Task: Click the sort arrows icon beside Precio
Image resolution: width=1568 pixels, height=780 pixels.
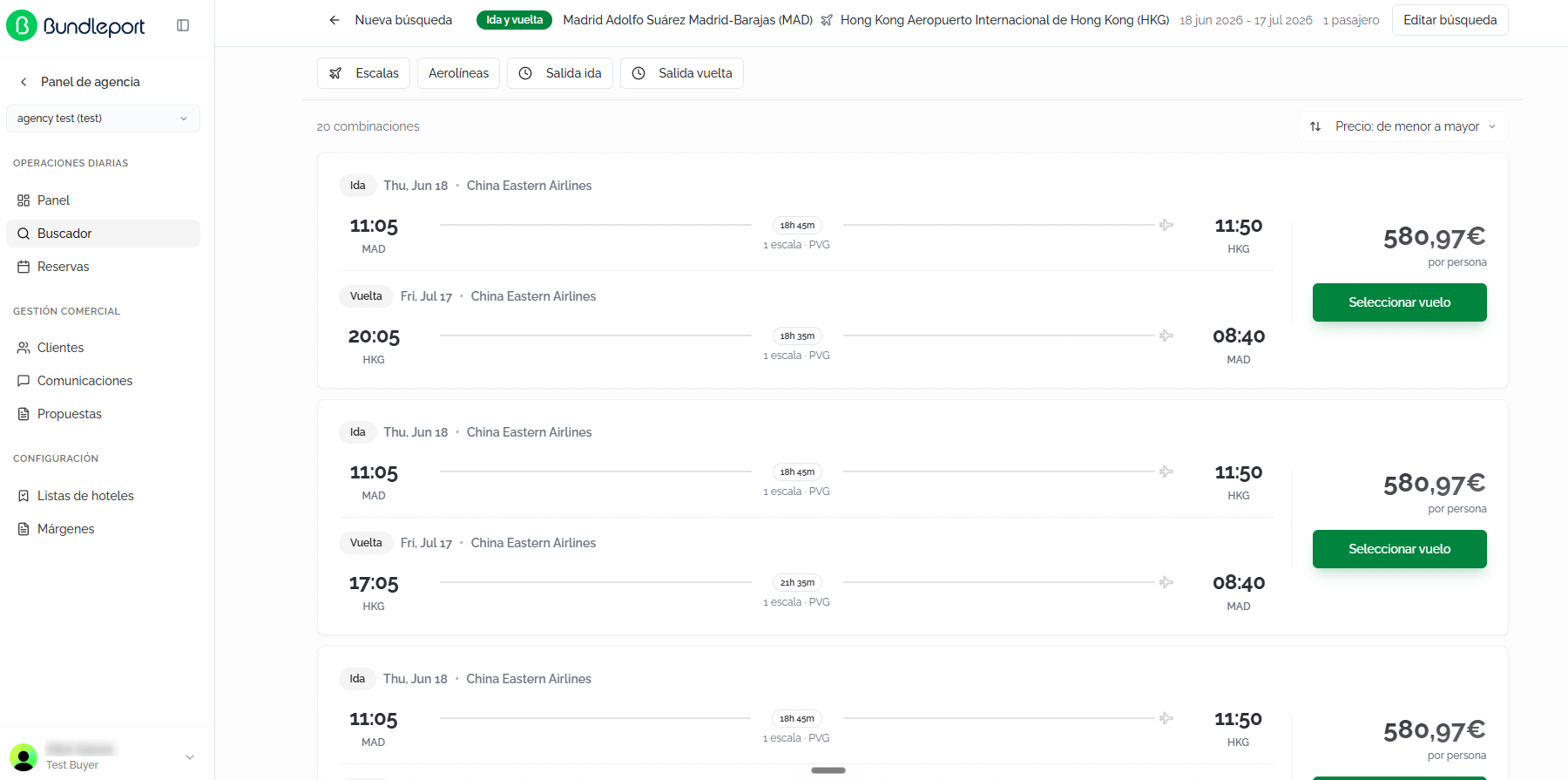Action: (1315, 126)
